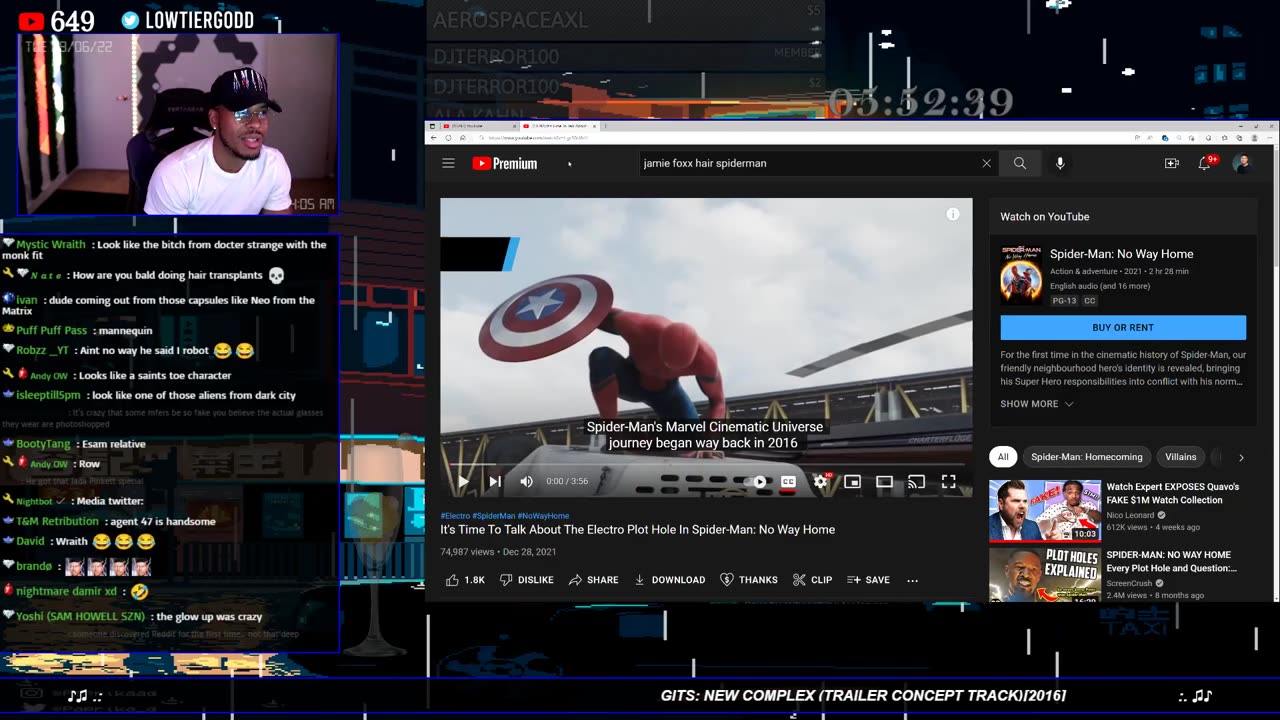The image size is (1280, 720).
Task: Select the 'Villains' filter chip
Action: pos(1180,457)
